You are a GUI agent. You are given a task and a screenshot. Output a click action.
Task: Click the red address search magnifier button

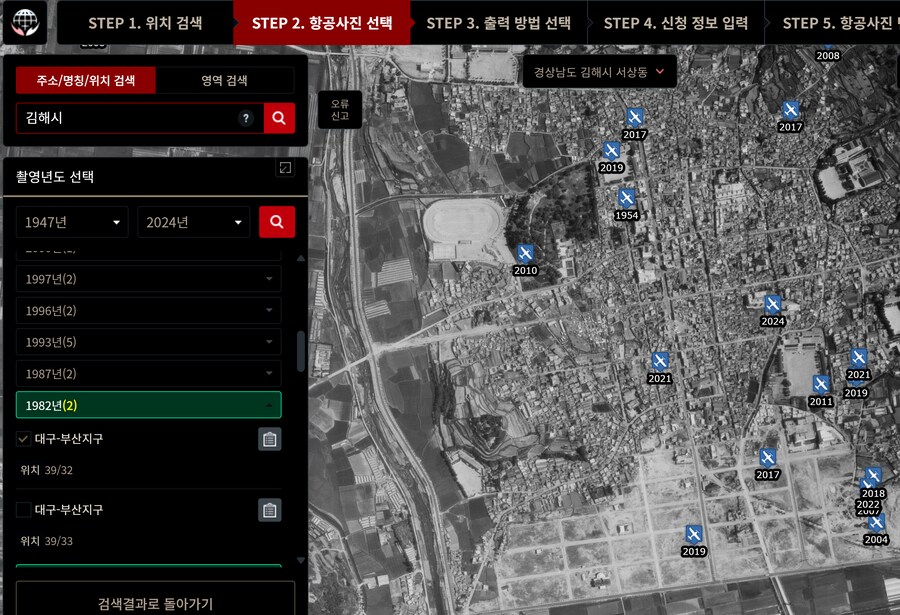point(279,118)
